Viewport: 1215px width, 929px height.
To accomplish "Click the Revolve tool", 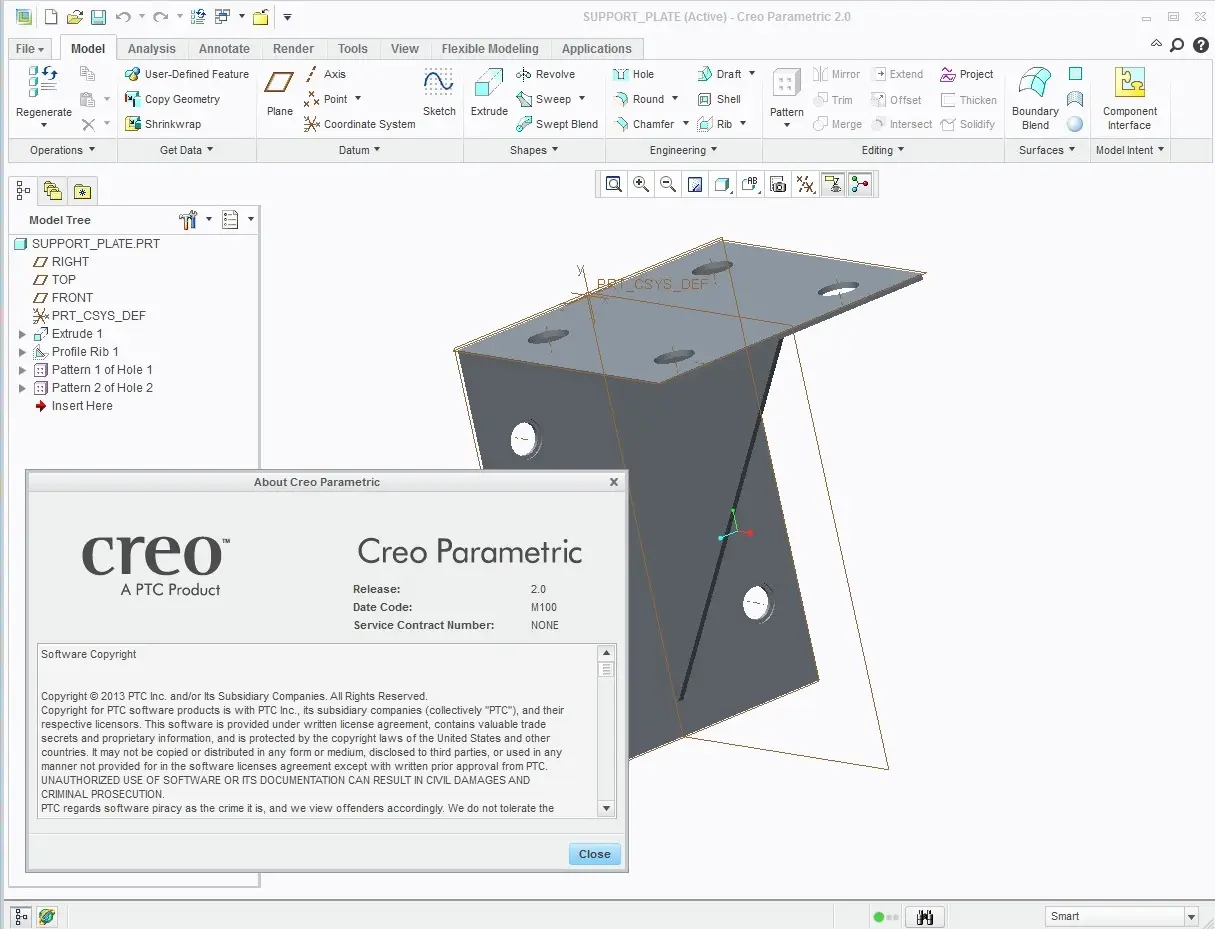I will click(x=546, y=74).
